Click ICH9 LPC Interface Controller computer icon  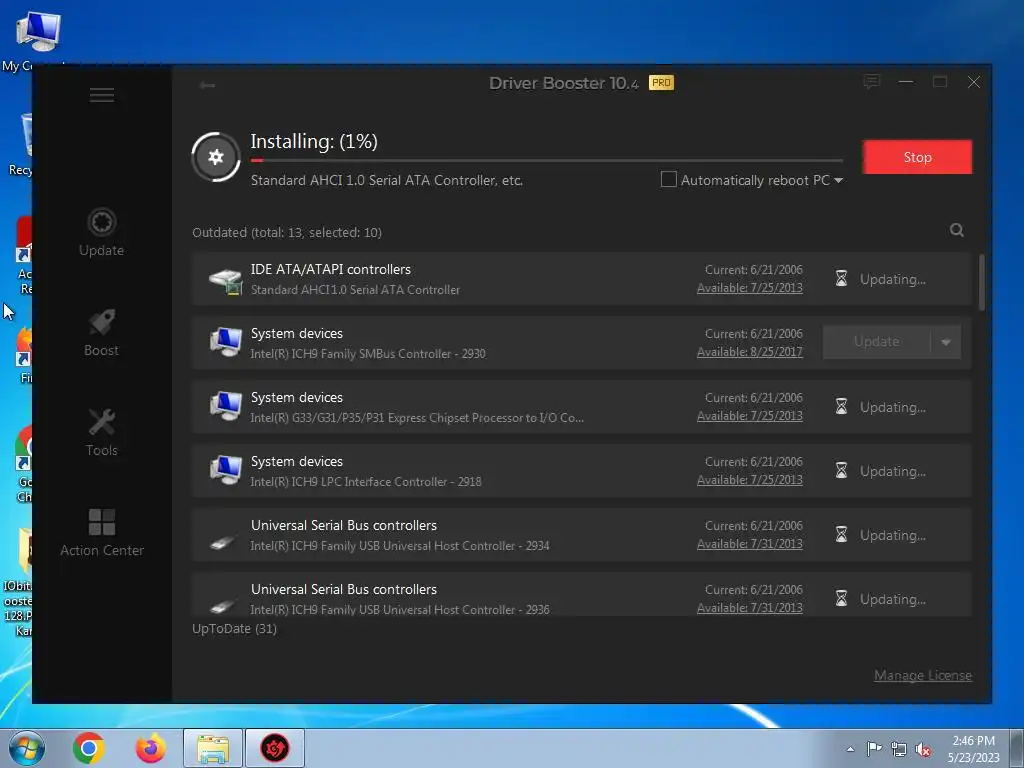point(225,470)
